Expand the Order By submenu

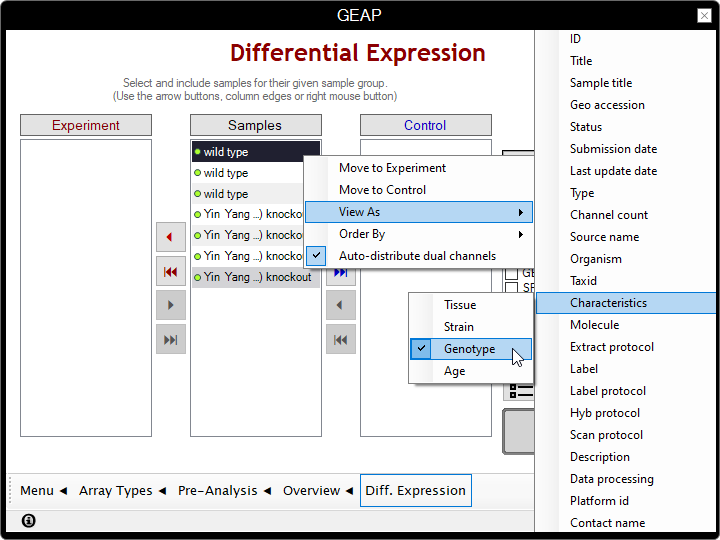[x=417, y=234]
